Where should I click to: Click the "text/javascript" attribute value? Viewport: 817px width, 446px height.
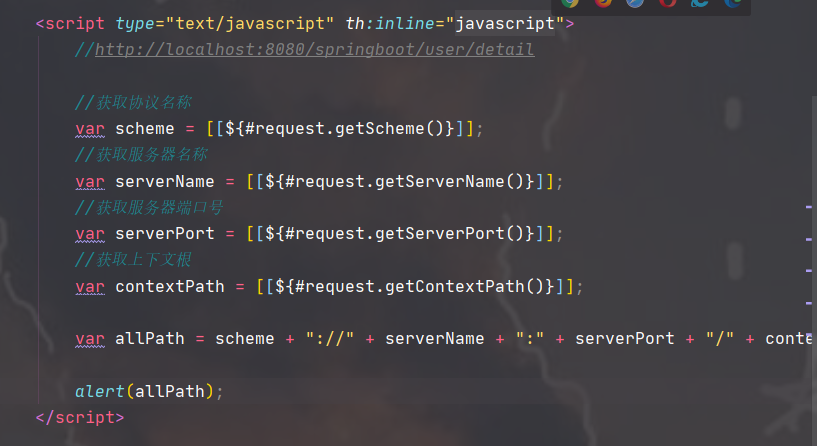point(250,23)
